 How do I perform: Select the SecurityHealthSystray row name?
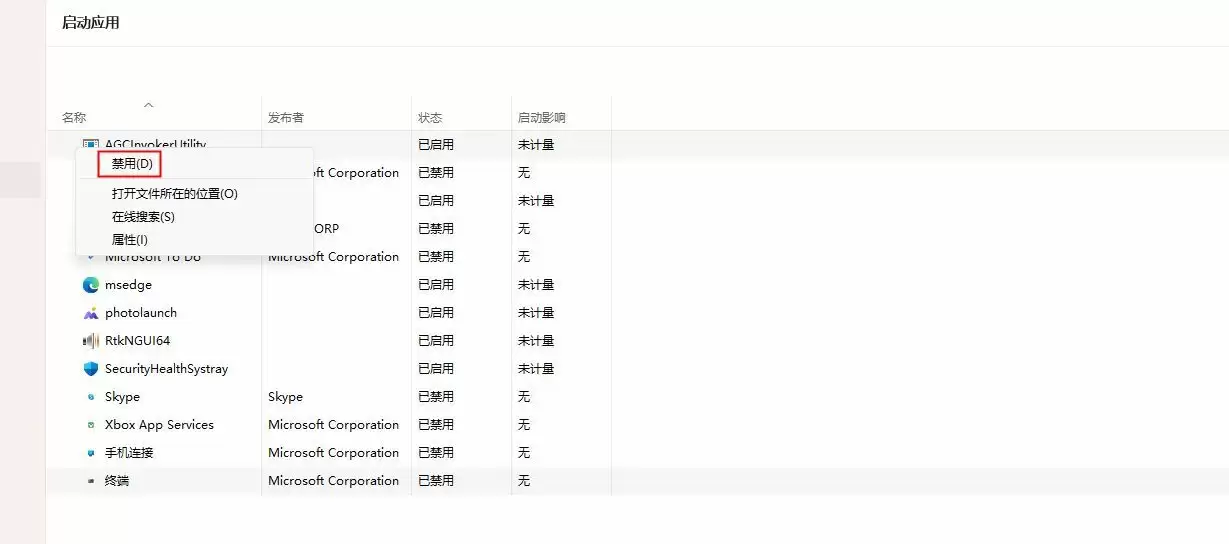[166, 369]
